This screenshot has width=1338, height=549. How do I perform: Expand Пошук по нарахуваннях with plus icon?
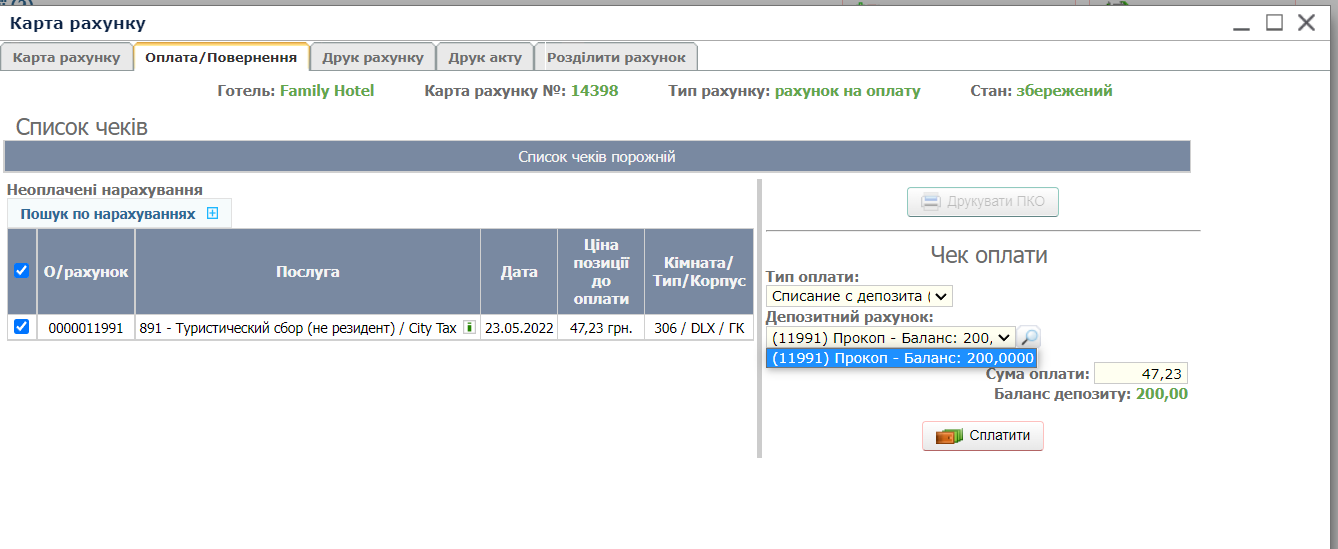212,213
